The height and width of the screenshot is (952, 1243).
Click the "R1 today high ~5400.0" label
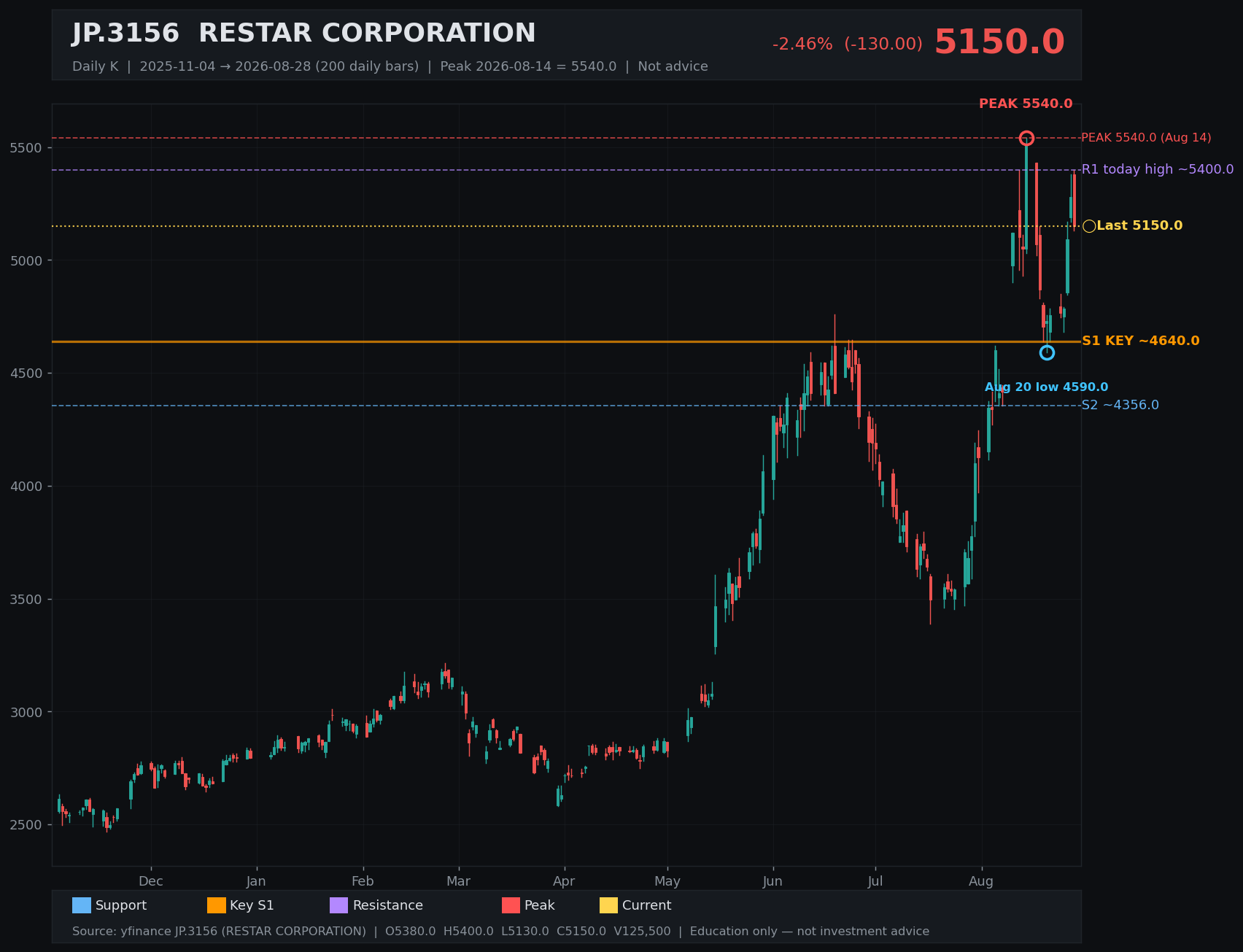tap(1158, 169)
